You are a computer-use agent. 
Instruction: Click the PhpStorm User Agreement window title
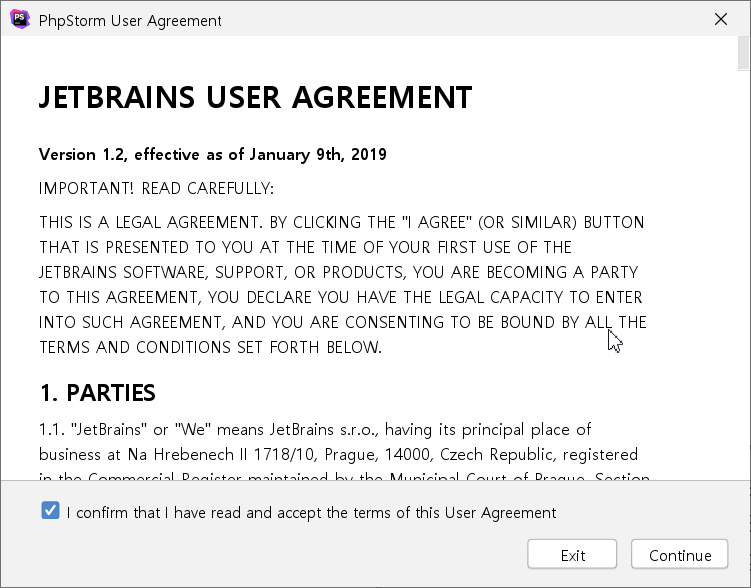(x=130, y=21)
